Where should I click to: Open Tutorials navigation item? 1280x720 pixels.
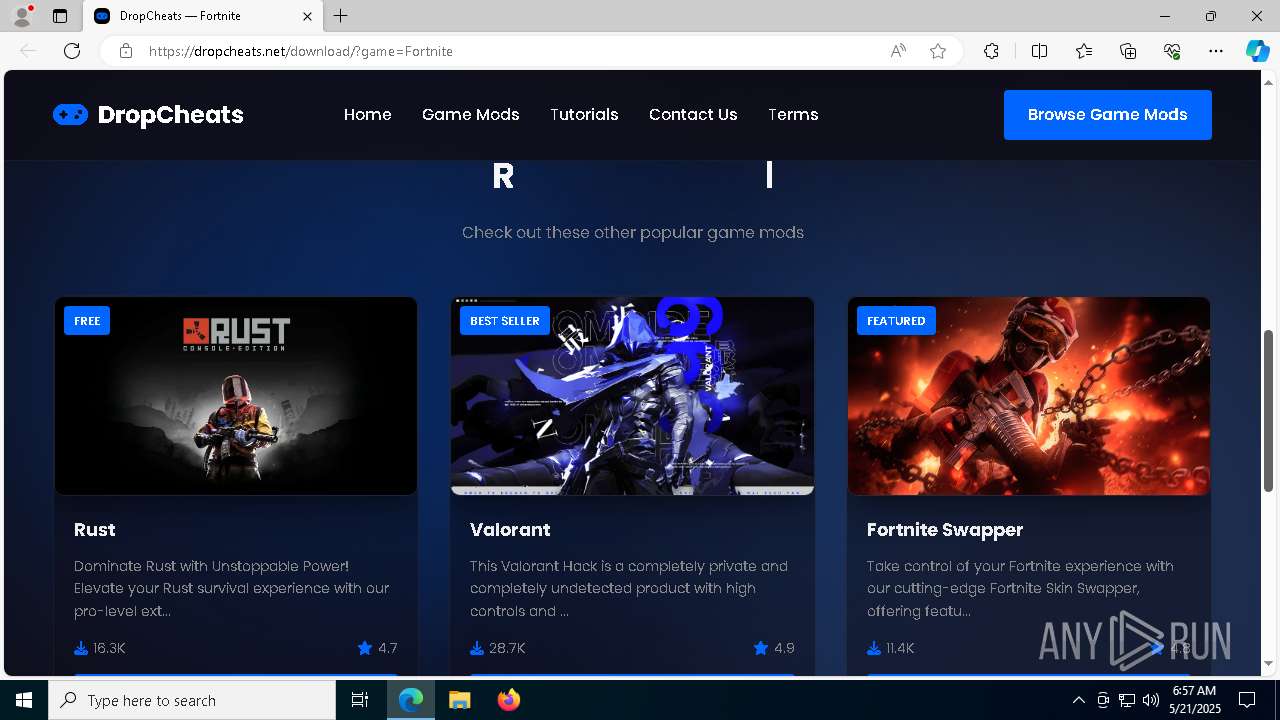pyautogui.click(x=584, y=115)
